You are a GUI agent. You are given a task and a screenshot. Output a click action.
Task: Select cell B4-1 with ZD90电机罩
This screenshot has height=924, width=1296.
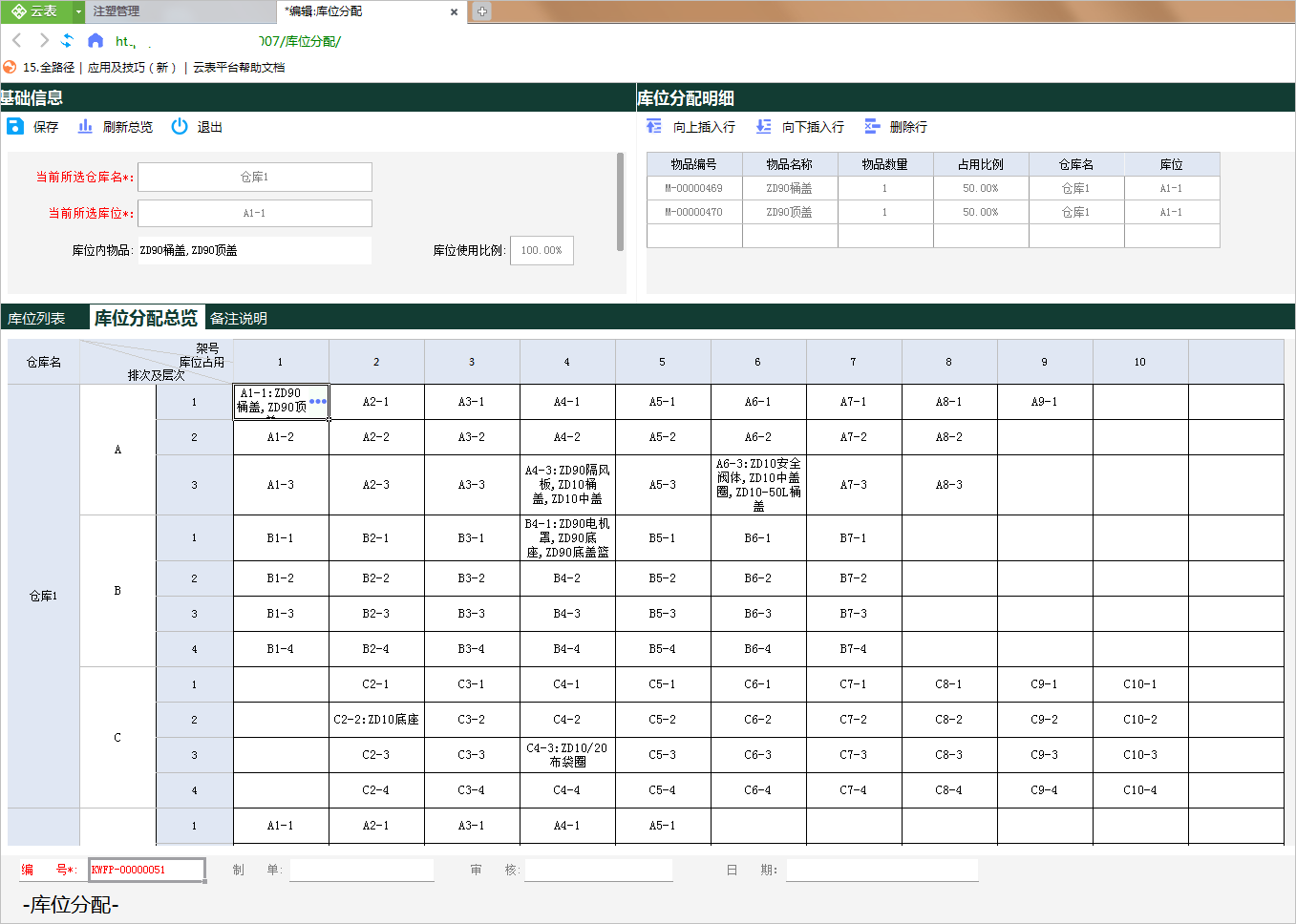[567, 538]
